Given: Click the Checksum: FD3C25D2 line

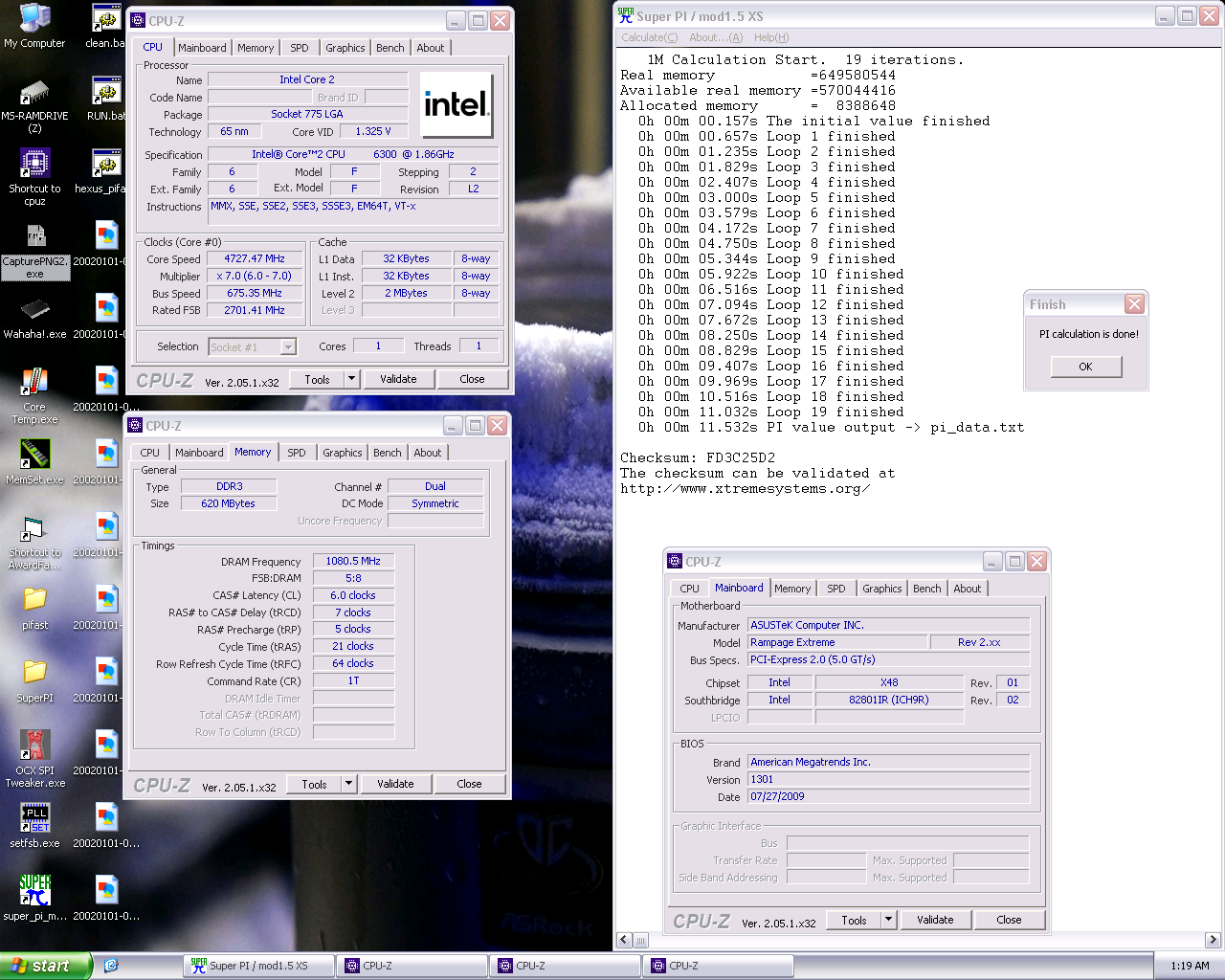Looking at the screenshot, I should (x=698, y=457).
